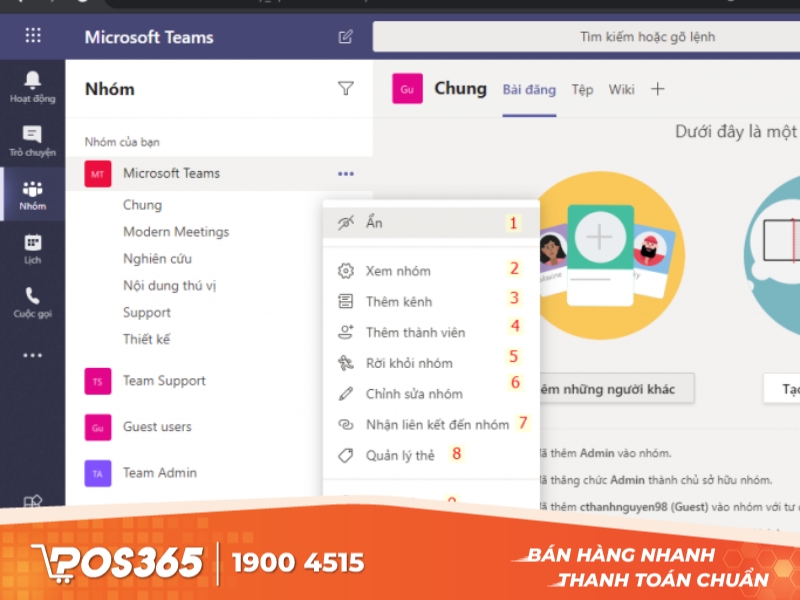800x600 pixels.
Task: Click the Tìm kiếm hoặc gõ lệnh search bar
Action: (585, 36)
